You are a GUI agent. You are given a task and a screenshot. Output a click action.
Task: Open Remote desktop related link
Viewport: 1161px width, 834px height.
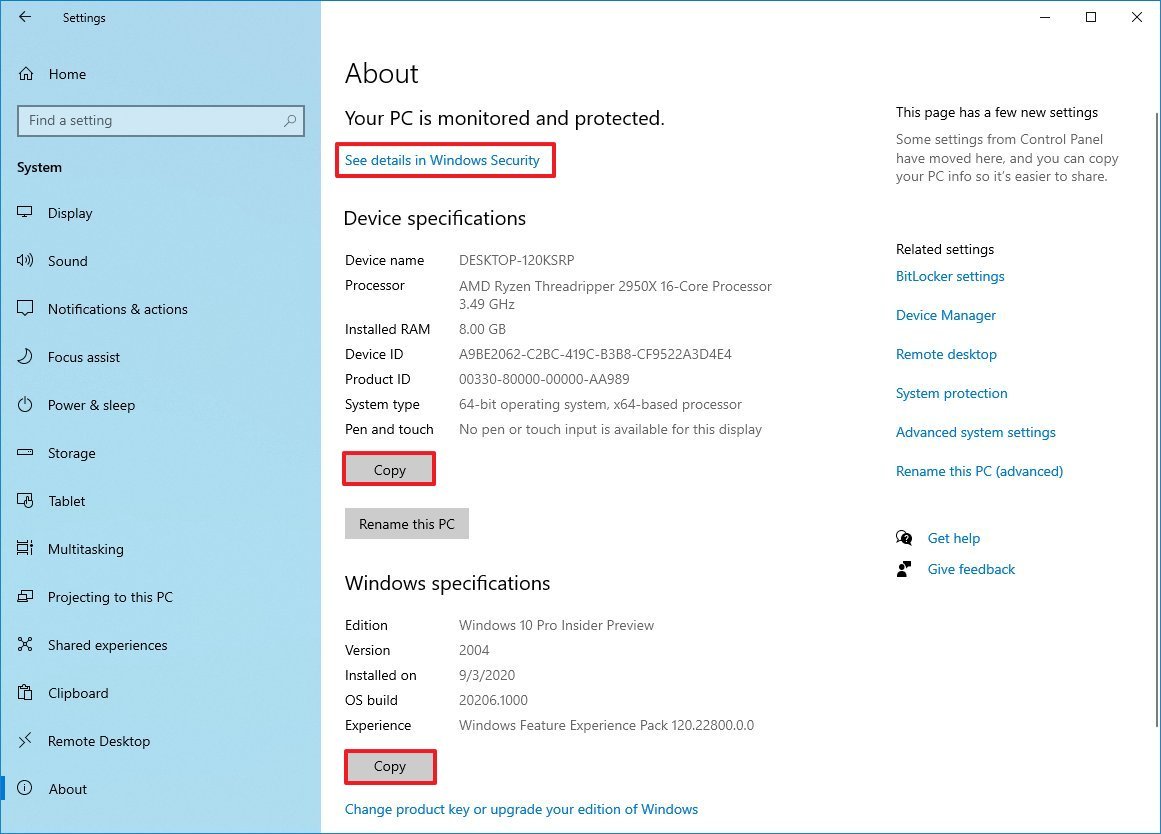pyautogui.click(x=946, y=354)
